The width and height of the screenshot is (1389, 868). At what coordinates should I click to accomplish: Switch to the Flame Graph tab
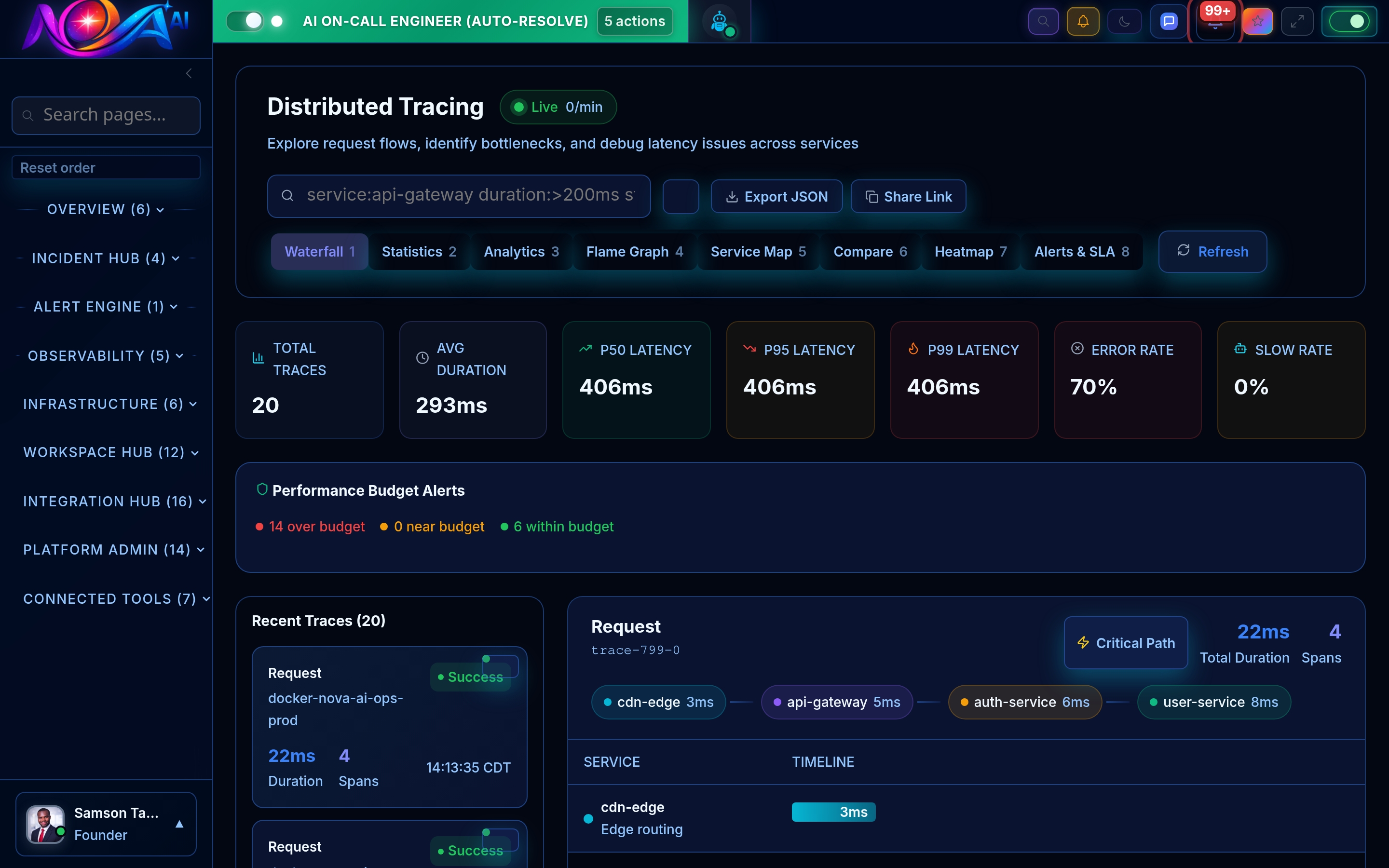[633, 251]
